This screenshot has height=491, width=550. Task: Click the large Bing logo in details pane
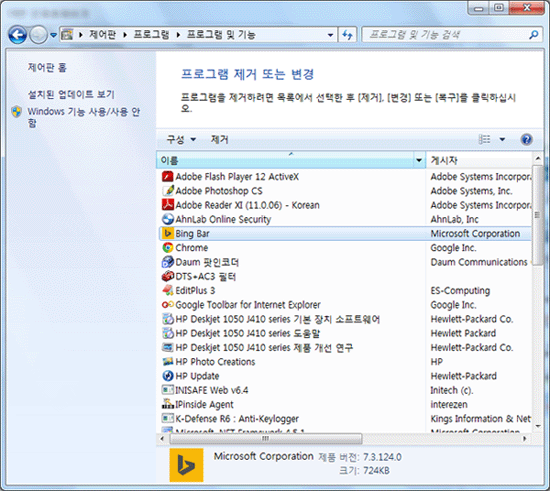pos(186,465)
